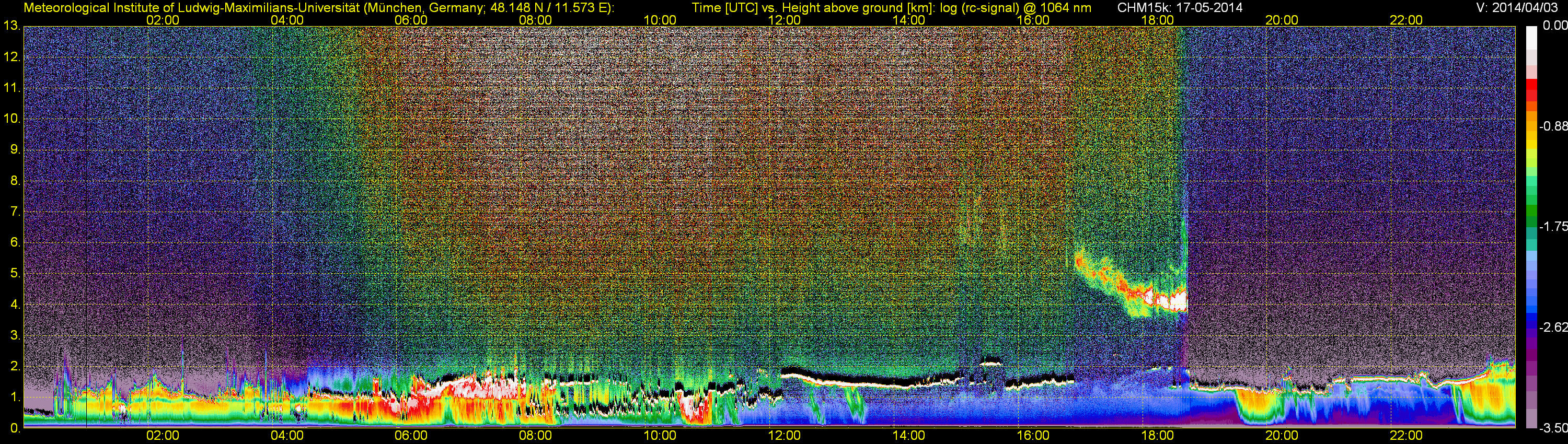Image resolution: width=1568 pixels, height=444 pixels.
Task: Pick the yellow segment of the colorbar
Action: point(1531,145)
